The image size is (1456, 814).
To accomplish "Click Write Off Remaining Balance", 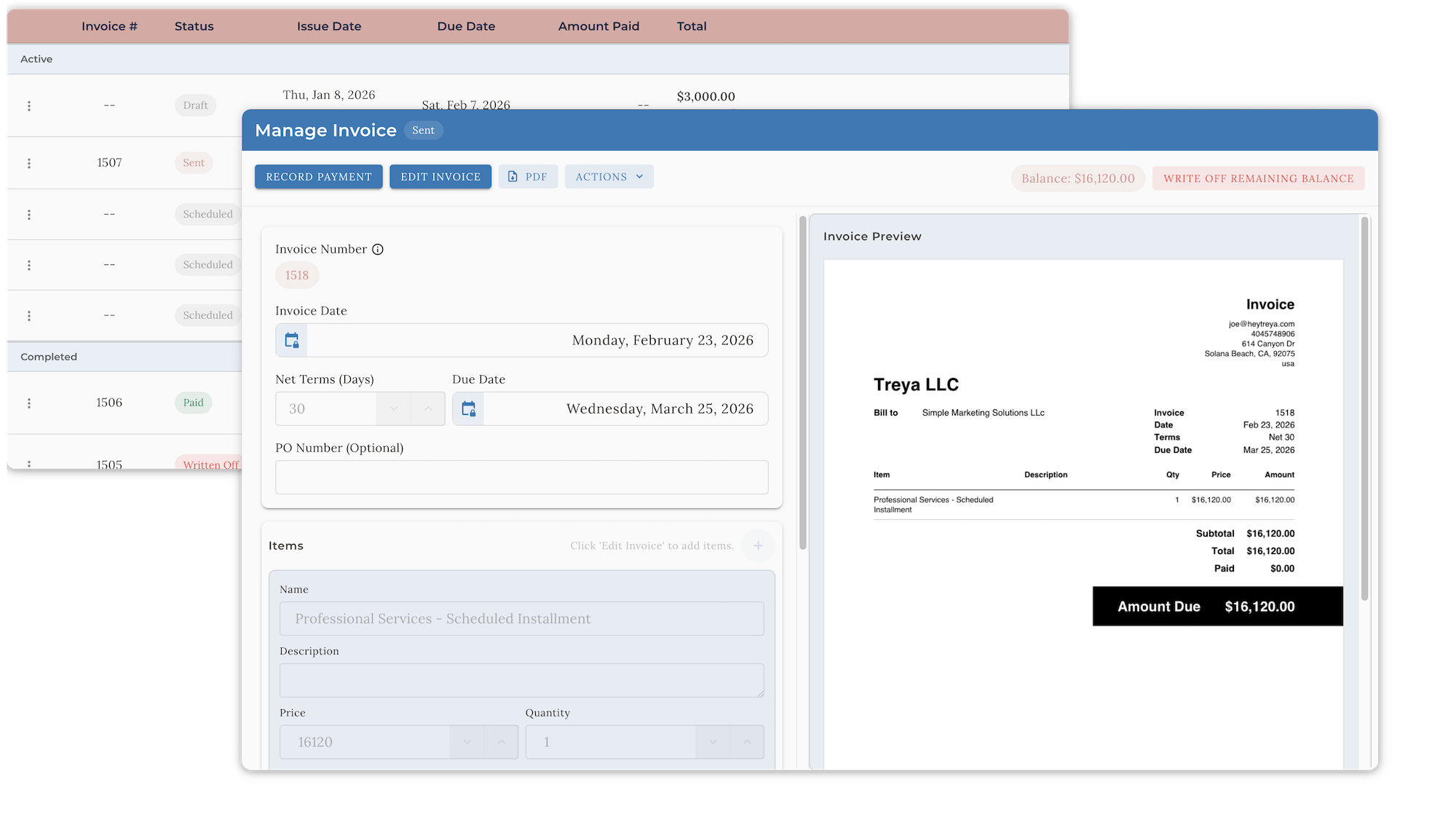I will coord(1258,178).
